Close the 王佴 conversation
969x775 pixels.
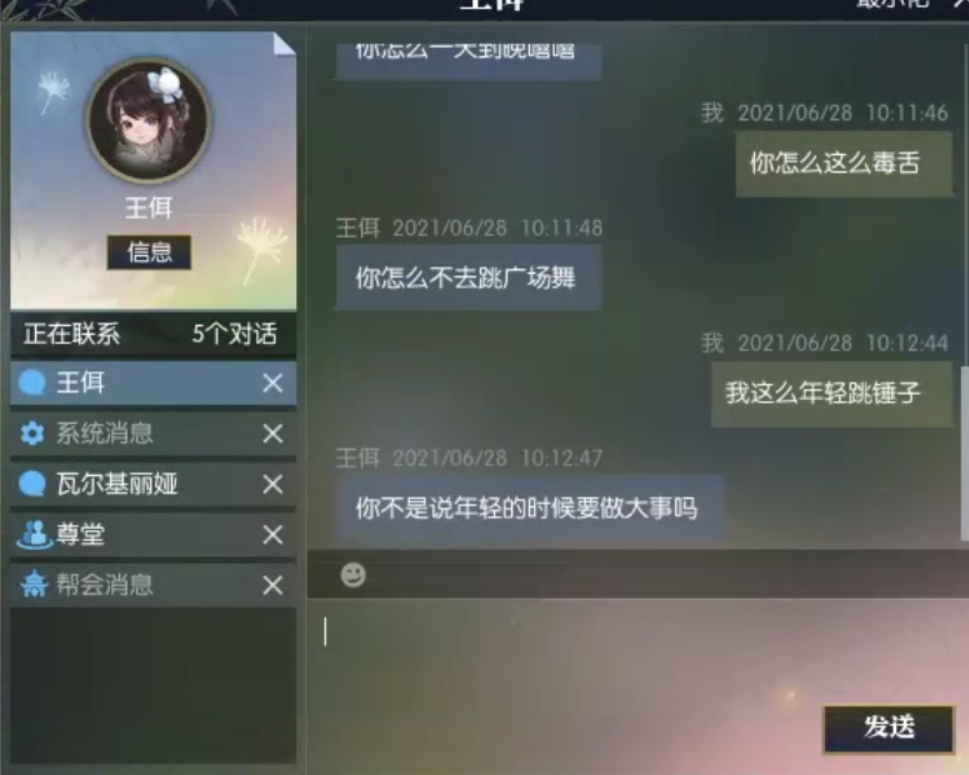click(x=273, y=383)
